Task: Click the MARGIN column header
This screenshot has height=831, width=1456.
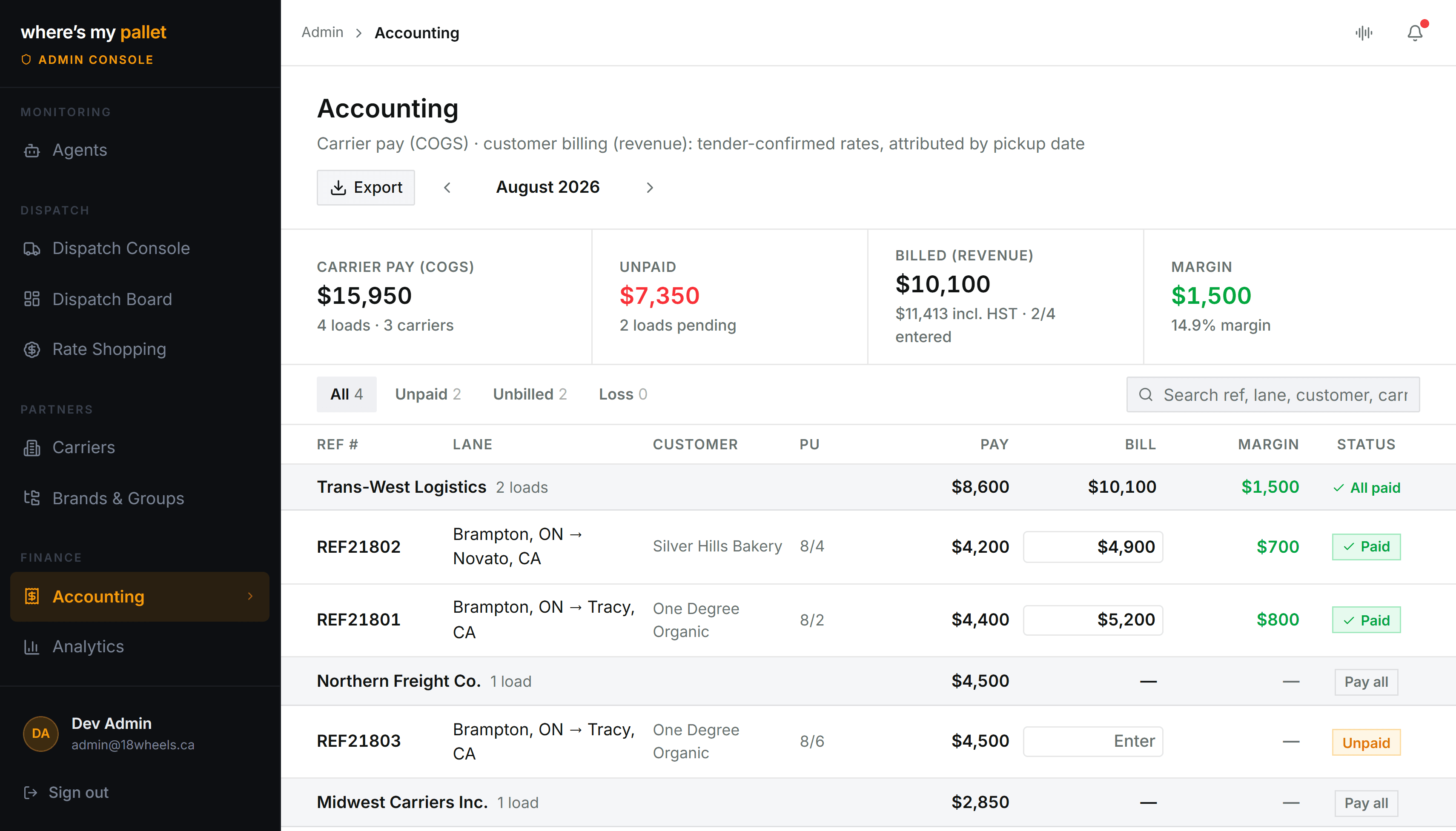Action: point(1268,445)
